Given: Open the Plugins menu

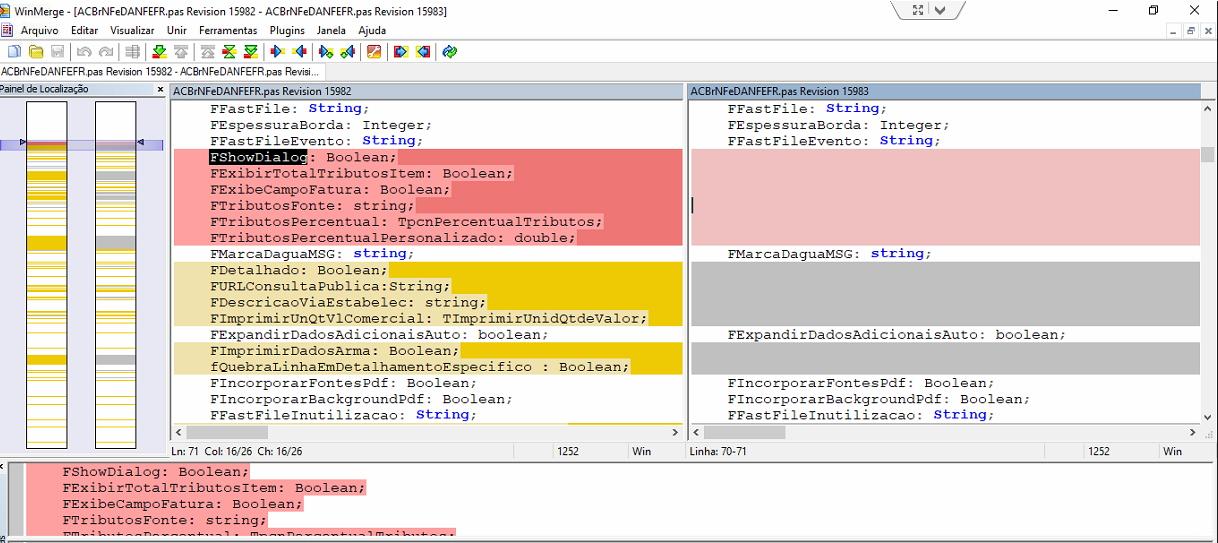Looking at the screenshot, I should coord(288,31).
